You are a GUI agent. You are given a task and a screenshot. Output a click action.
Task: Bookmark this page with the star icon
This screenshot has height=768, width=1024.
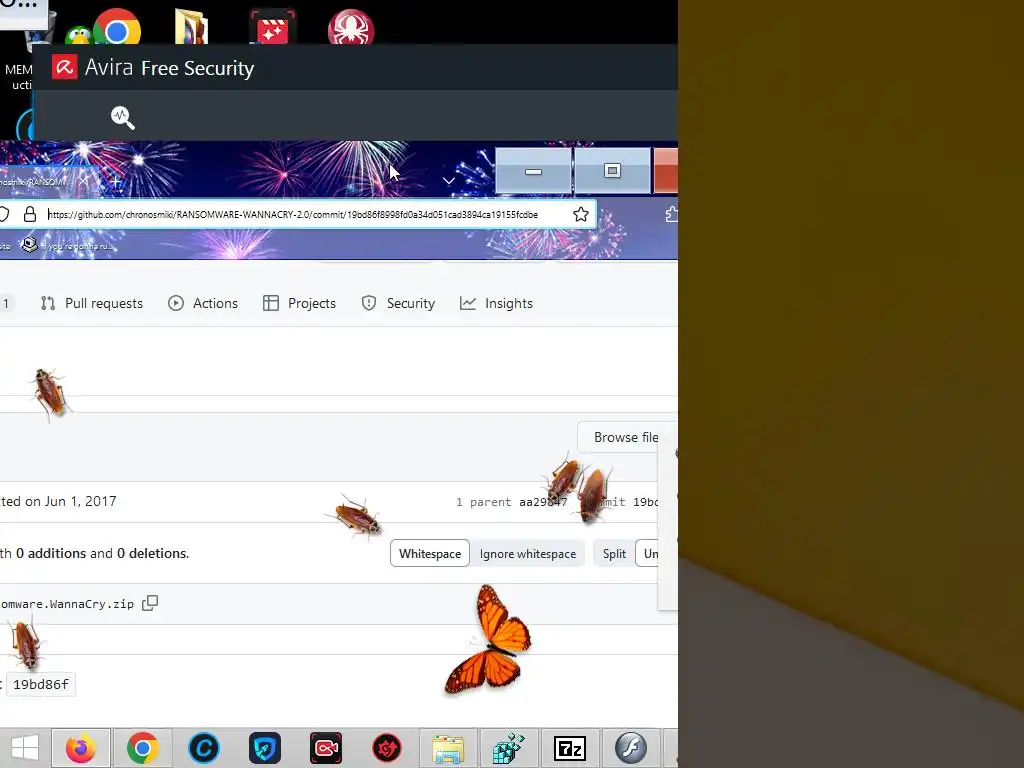point(581,214)
